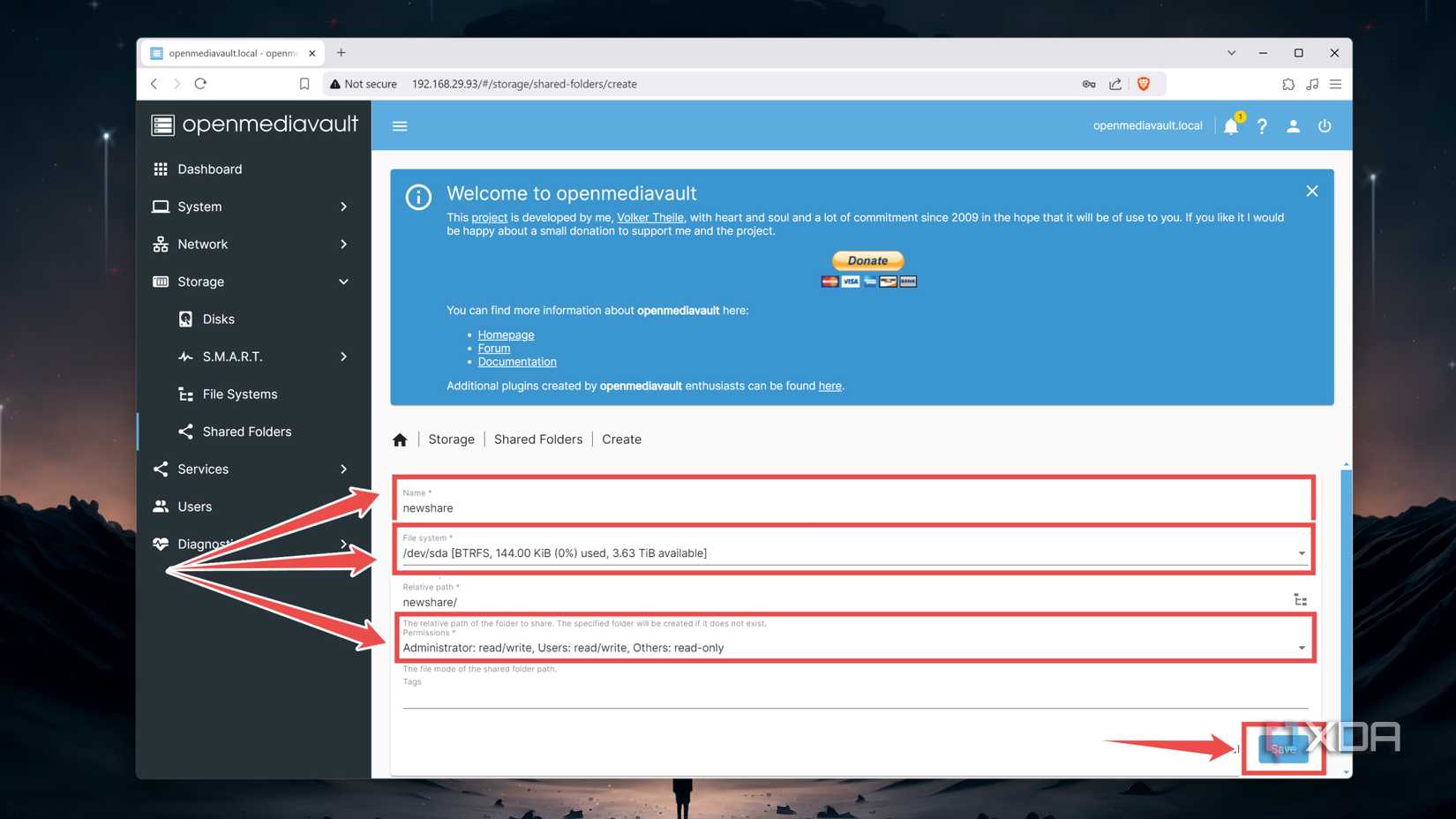Click the PayPal Donate button

868,260
